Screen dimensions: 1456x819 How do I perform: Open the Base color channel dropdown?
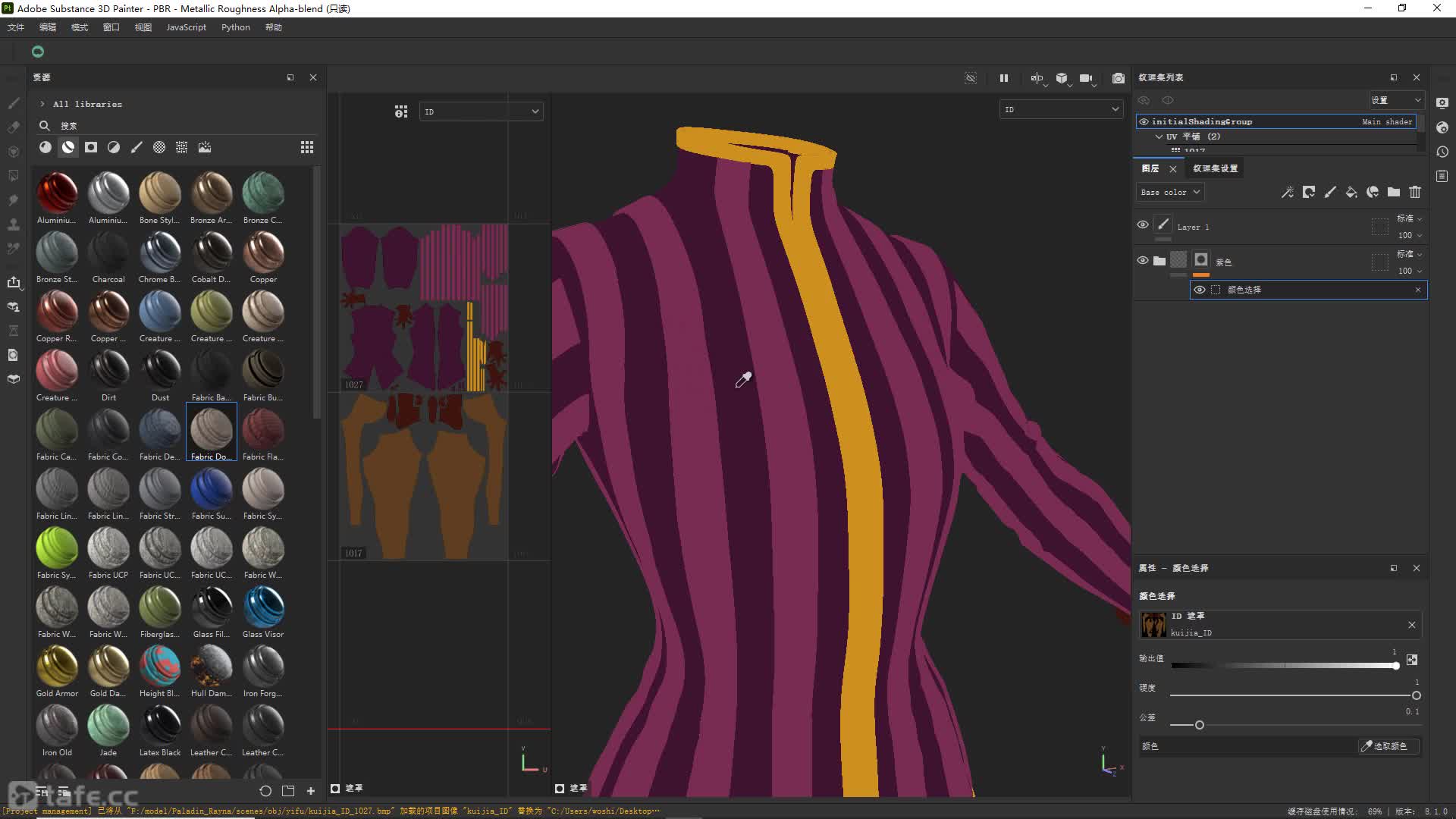pyautogui.click(x=1170, y=193)
